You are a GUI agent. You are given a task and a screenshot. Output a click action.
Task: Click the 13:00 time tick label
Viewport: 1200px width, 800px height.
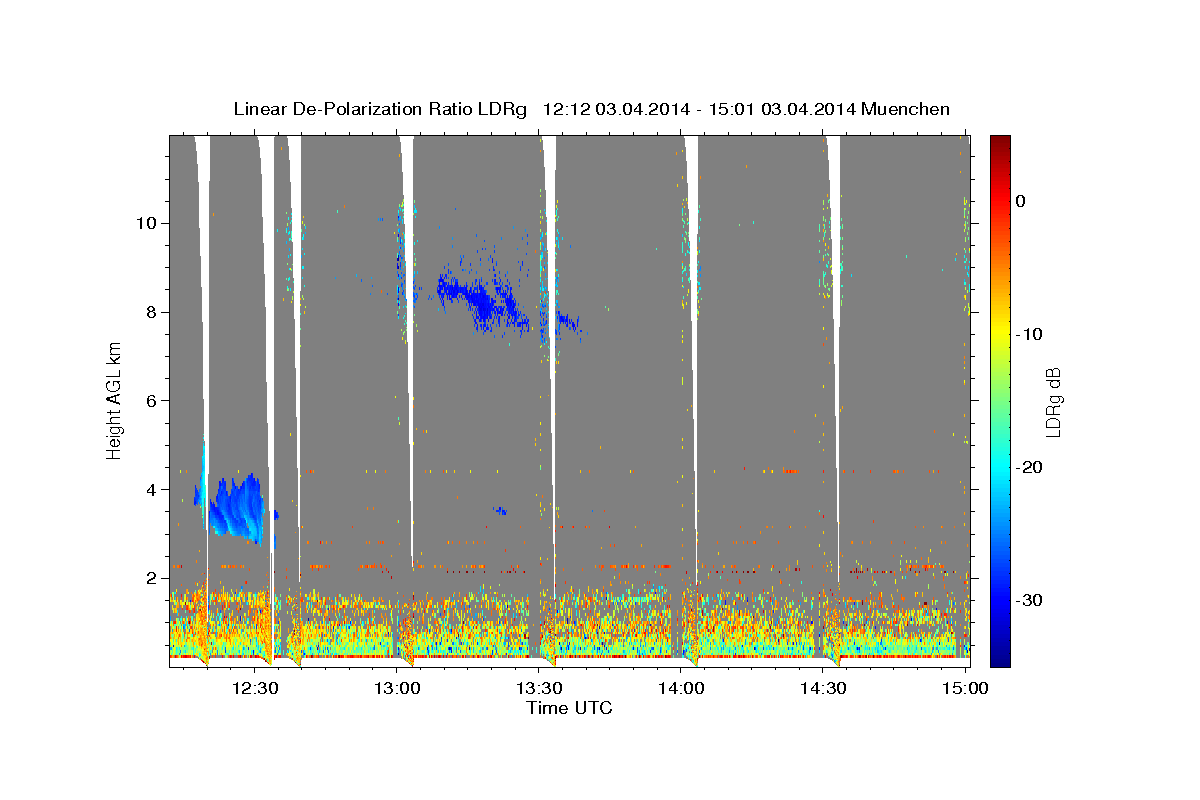(397, 688)
